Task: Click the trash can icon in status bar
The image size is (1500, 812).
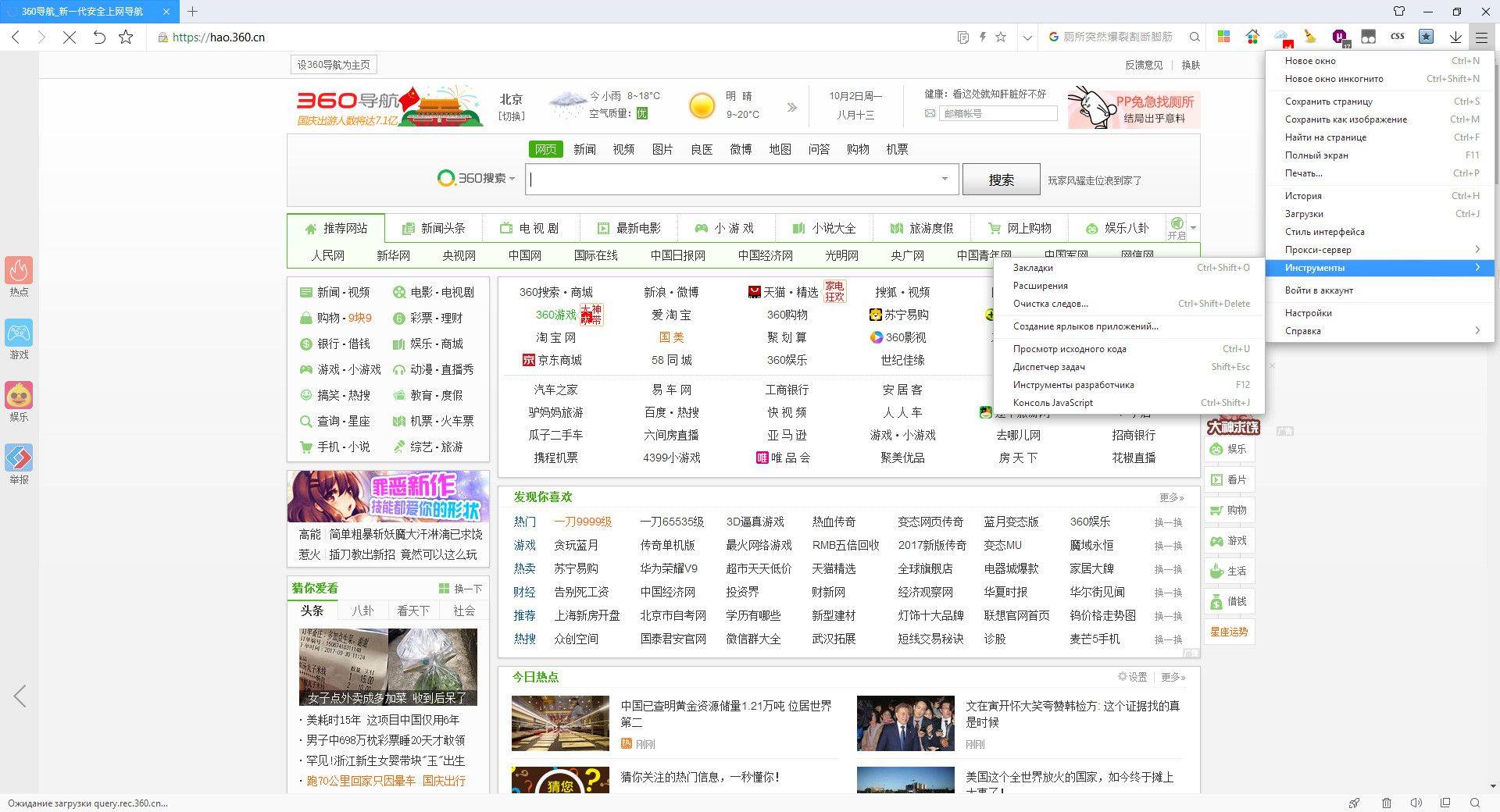Action: (x=1386, y=803)
